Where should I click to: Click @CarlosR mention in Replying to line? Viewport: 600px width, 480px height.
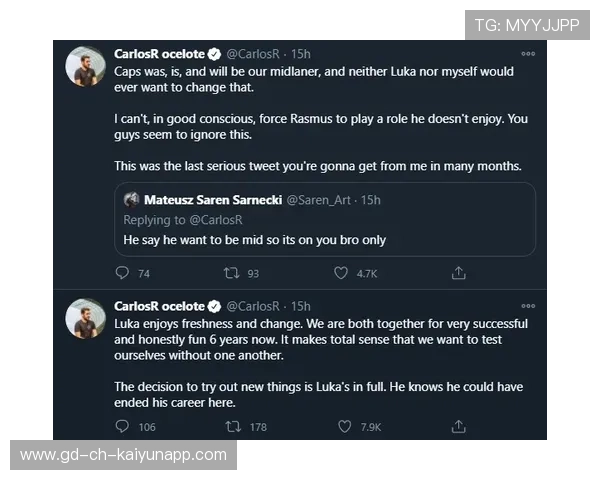222,219
